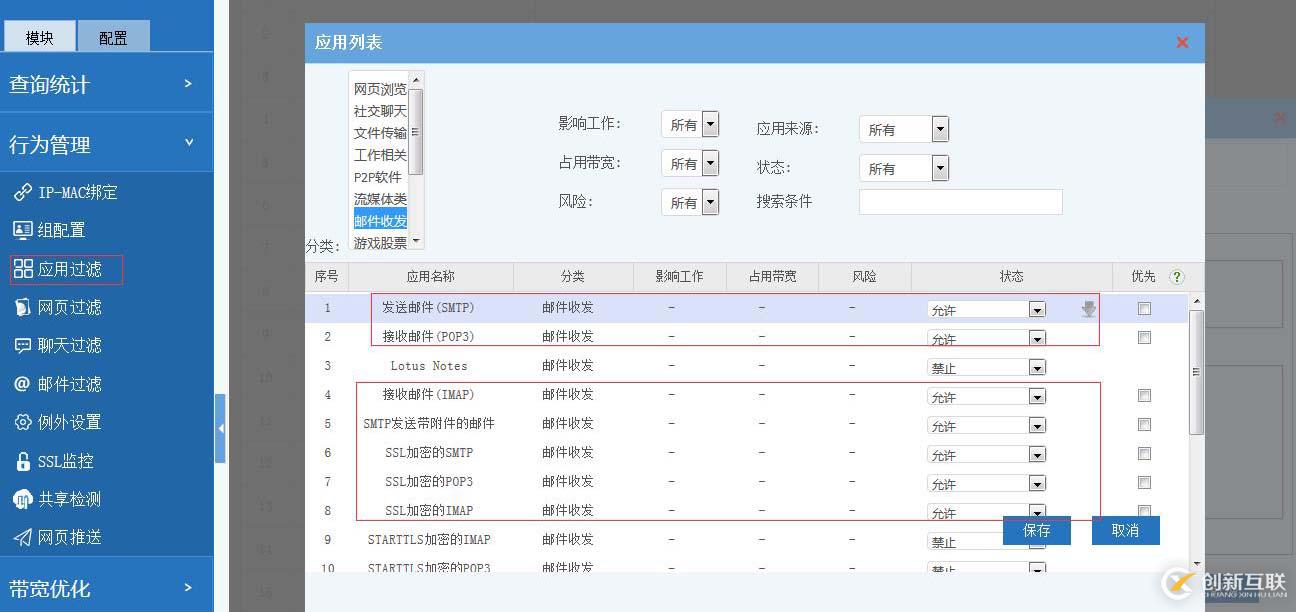Click Lotus Notes row name
This screenshot has width=1296, height=612.
click(x=429, y=366)
